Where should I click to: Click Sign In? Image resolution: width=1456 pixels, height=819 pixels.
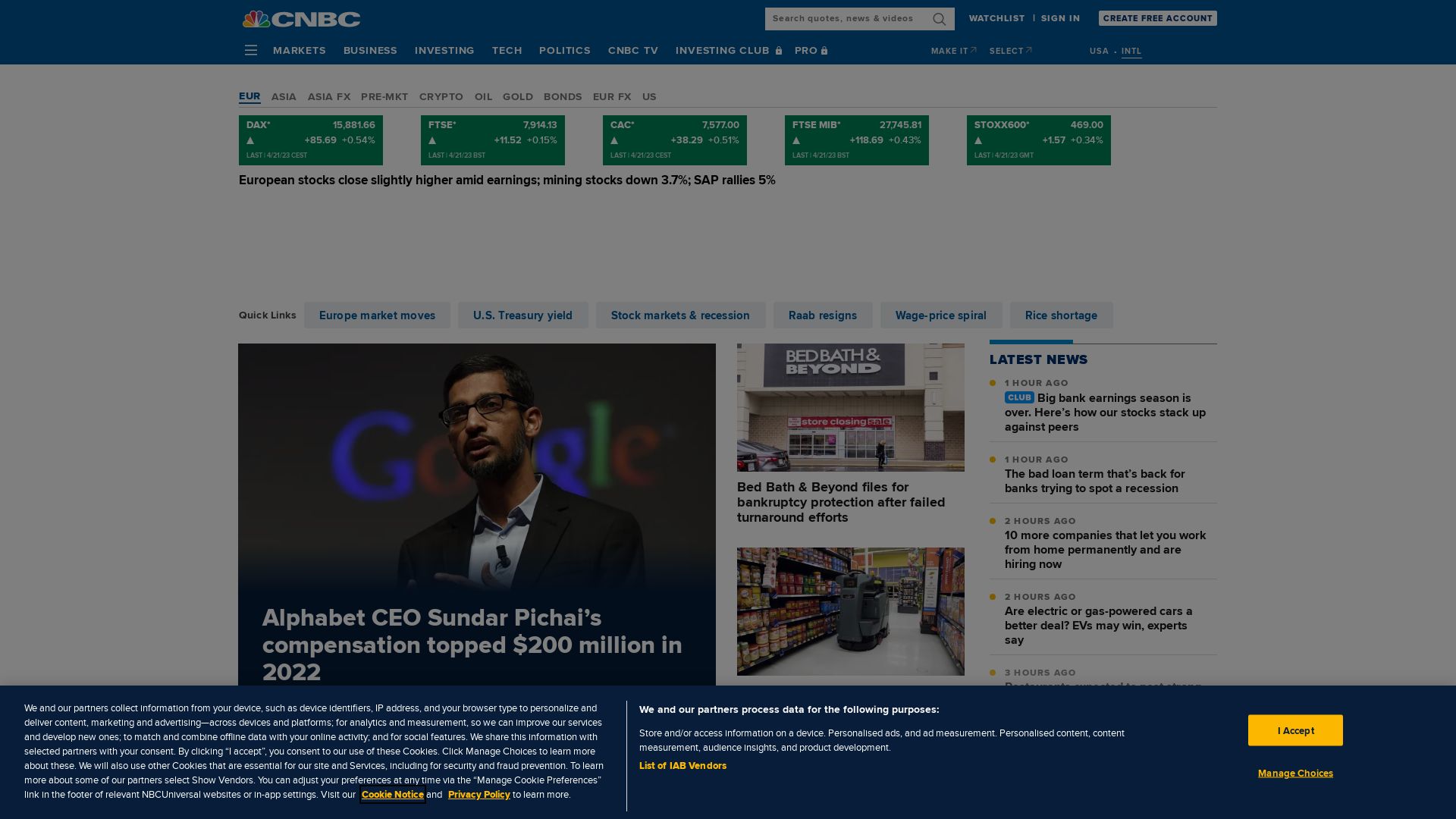coord(1060,18)
